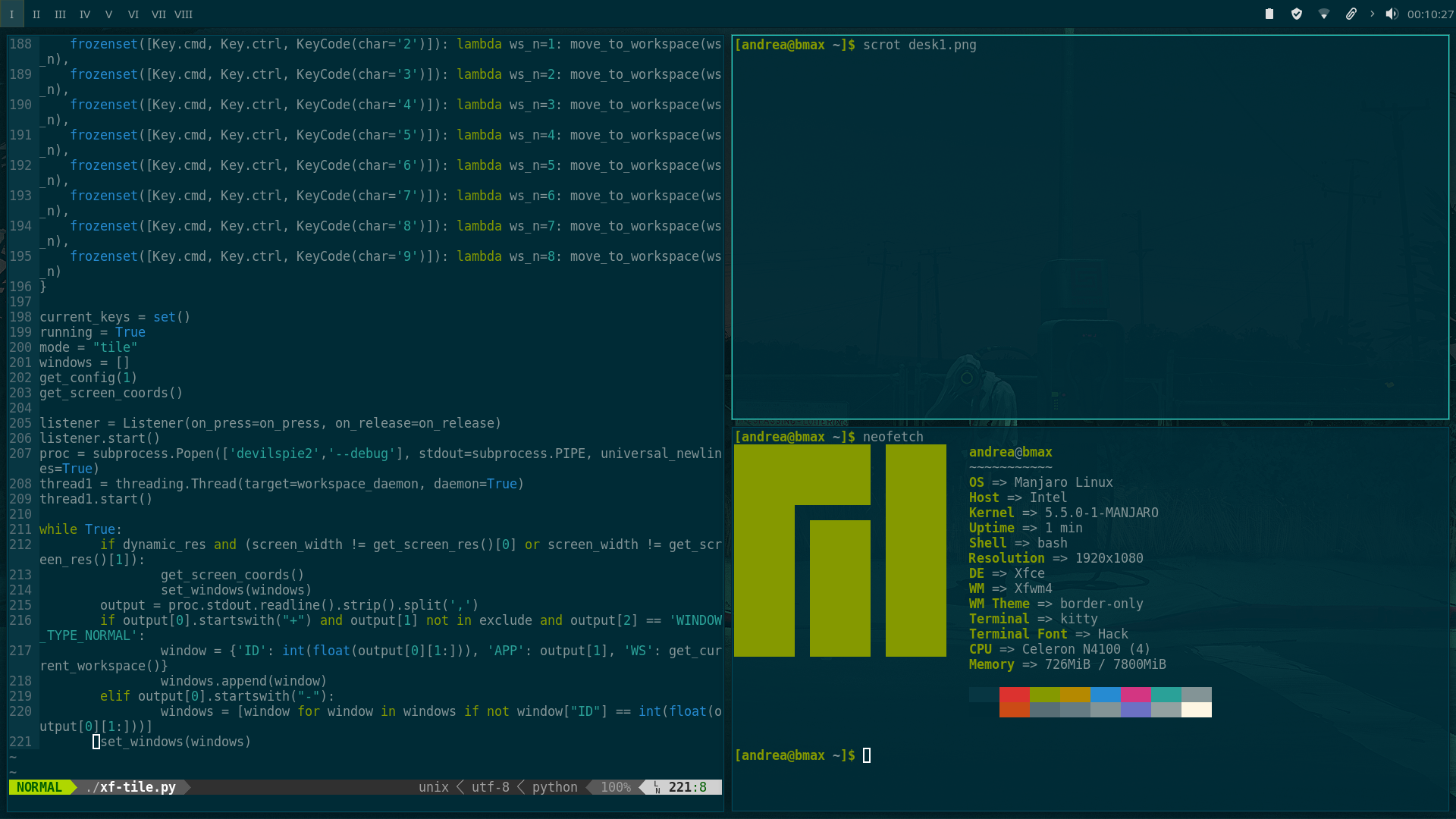Switch to workspace VII in the panel
Image resolution: width=1456 pixels, height=819 pixels.
[158, 14]
